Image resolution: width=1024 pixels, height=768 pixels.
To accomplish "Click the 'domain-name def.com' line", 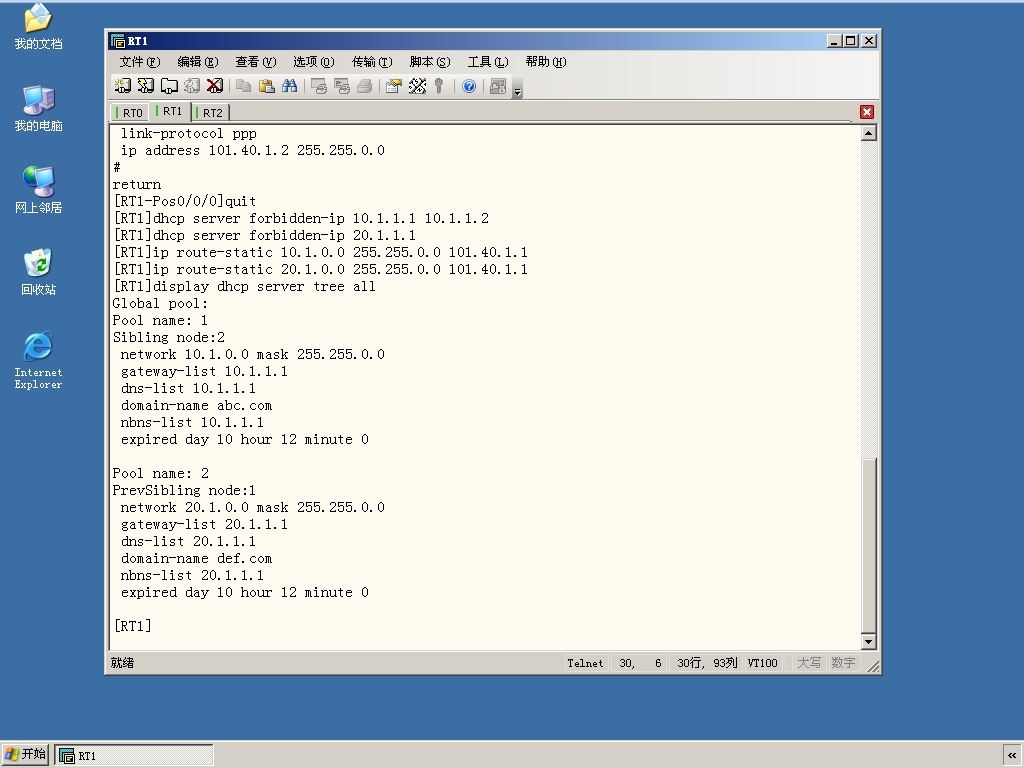I will click(x=196, y=558).
